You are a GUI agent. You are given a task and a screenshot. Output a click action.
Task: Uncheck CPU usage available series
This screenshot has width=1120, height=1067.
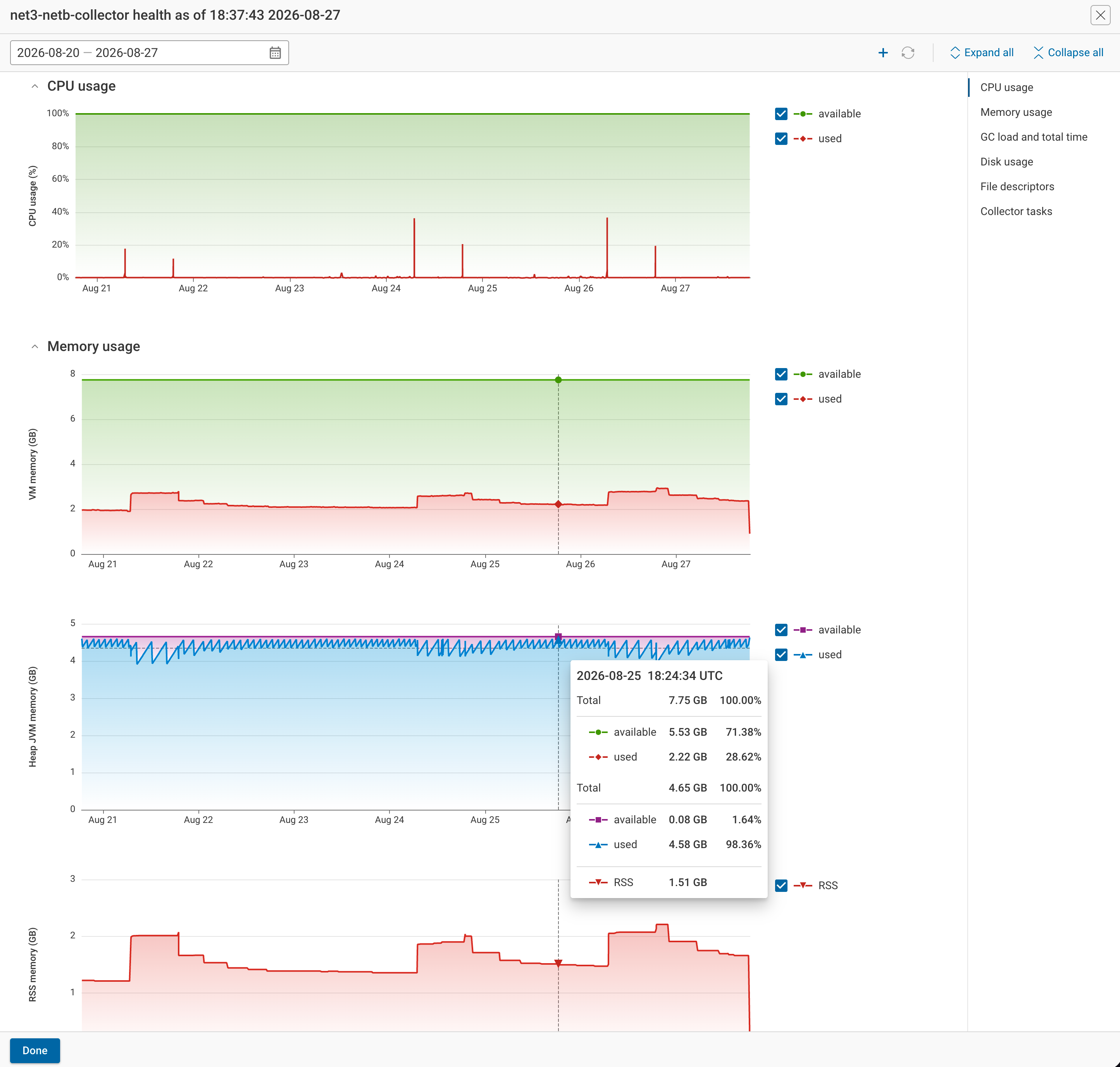point(781,114)
